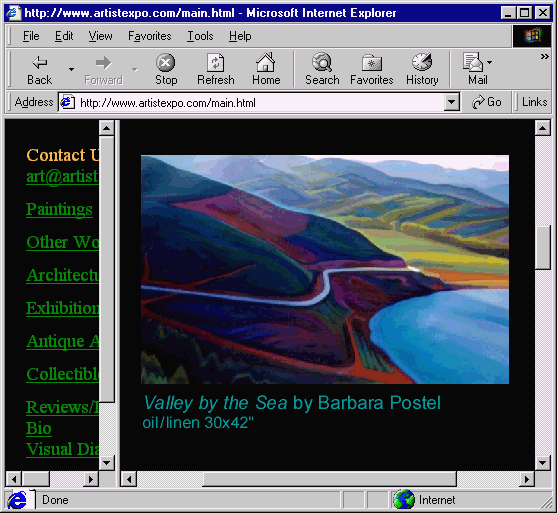
Task: Click the 'Valley by the Sea' caption text
Action: [215, 403]
